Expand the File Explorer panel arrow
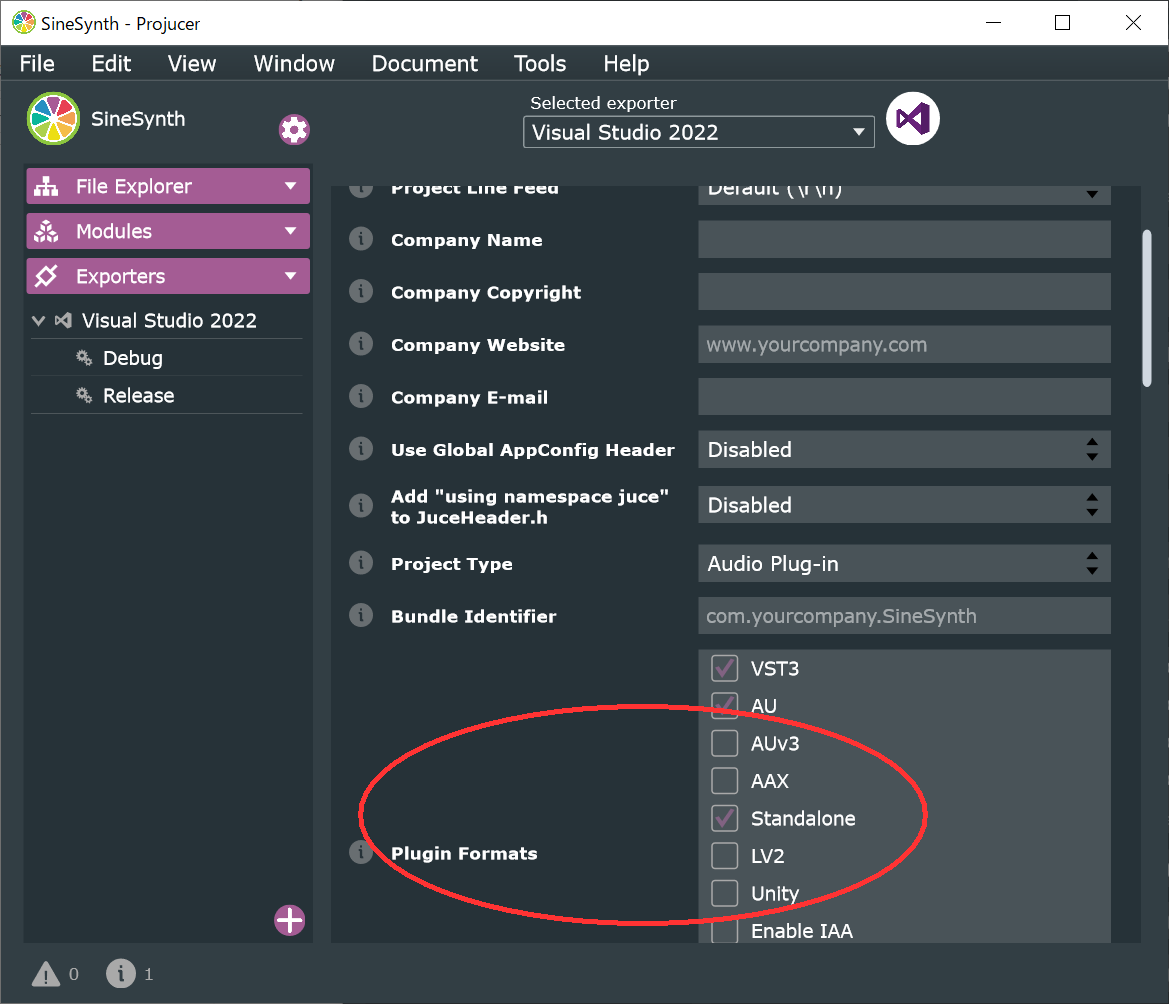Image resolution: width=1169 pixels, height=1004 pixels. pyautogui.click(x=291, y=186)
